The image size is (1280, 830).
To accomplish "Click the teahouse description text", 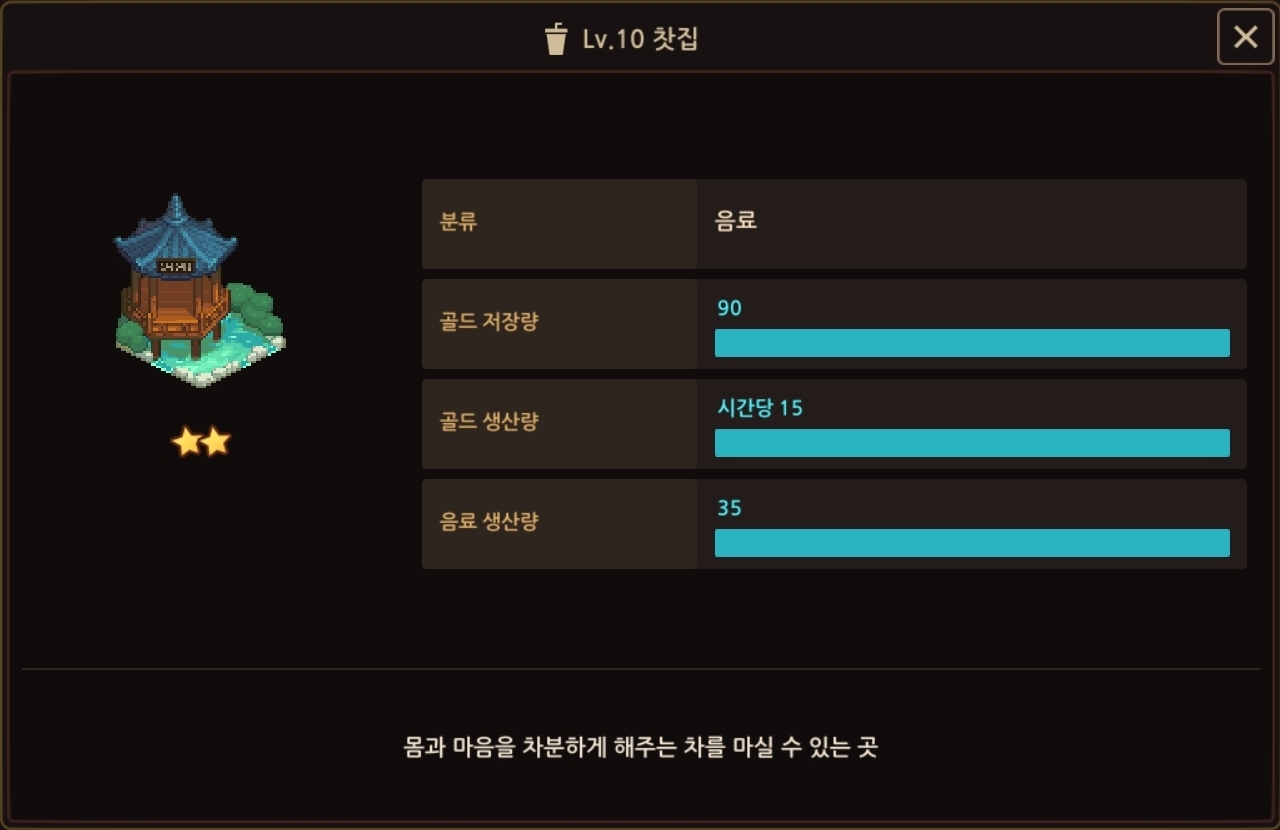I will click(x=640, y=747).
